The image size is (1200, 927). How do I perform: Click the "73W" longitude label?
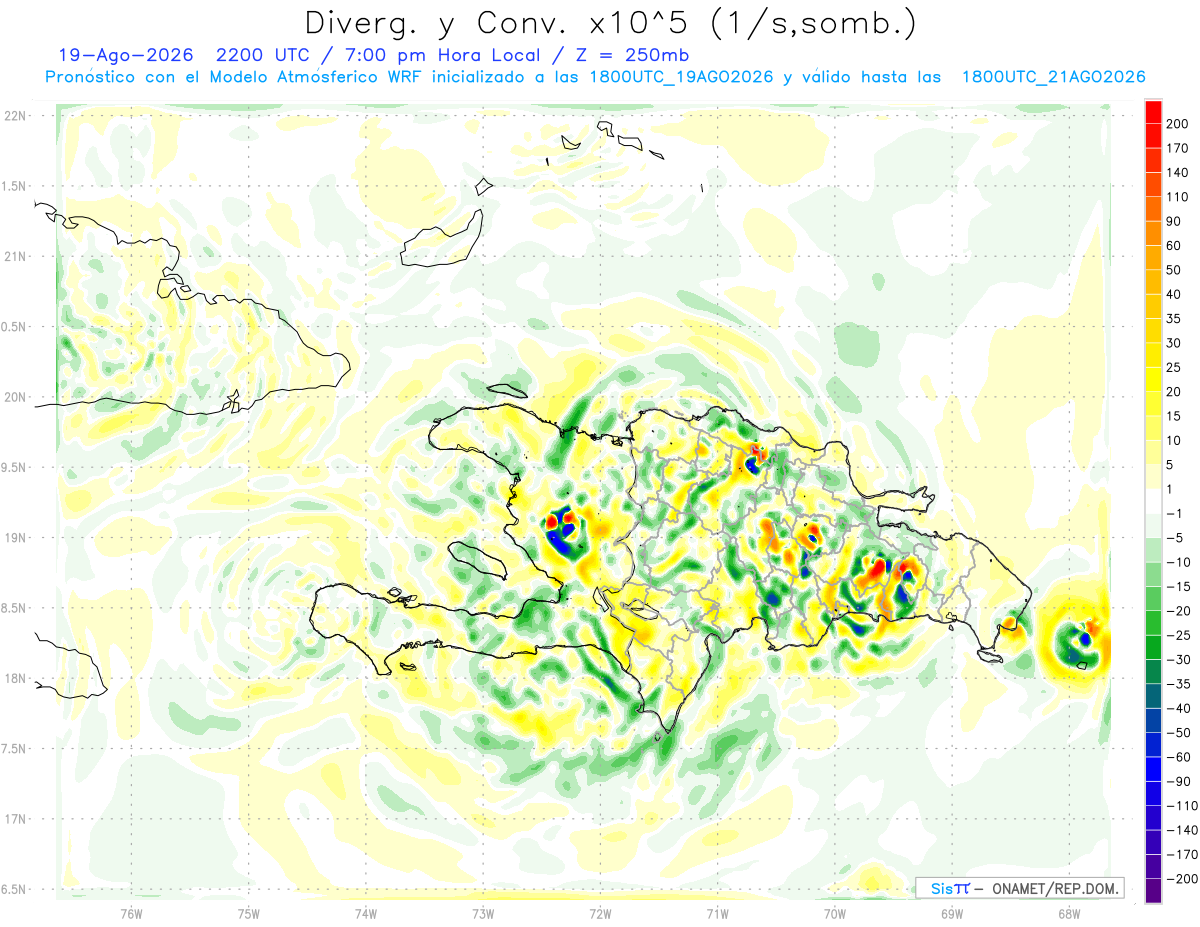pyautogui.click(x=483, y=913)
